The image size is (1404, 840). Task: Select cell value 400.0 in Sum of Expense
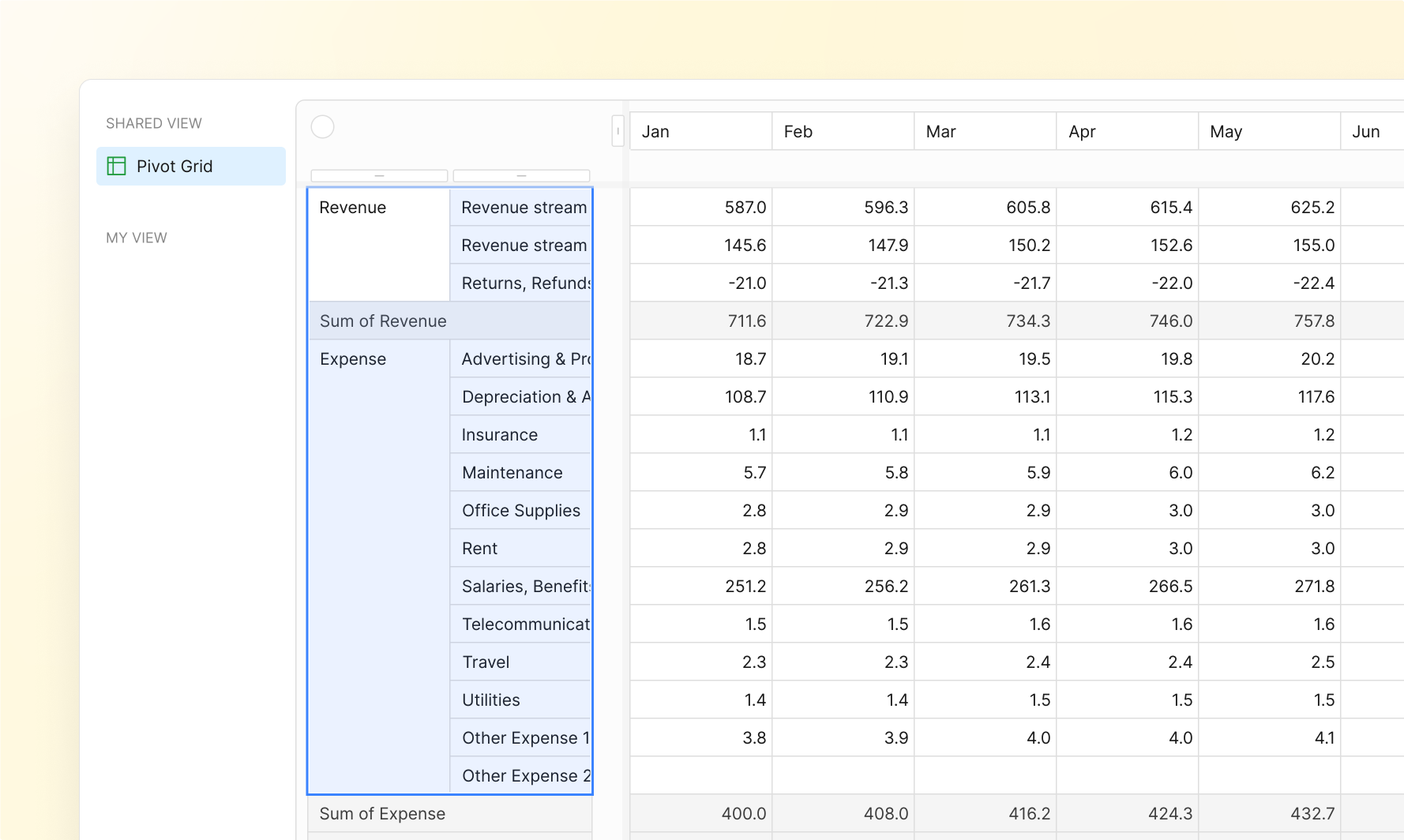coord(700,813)
